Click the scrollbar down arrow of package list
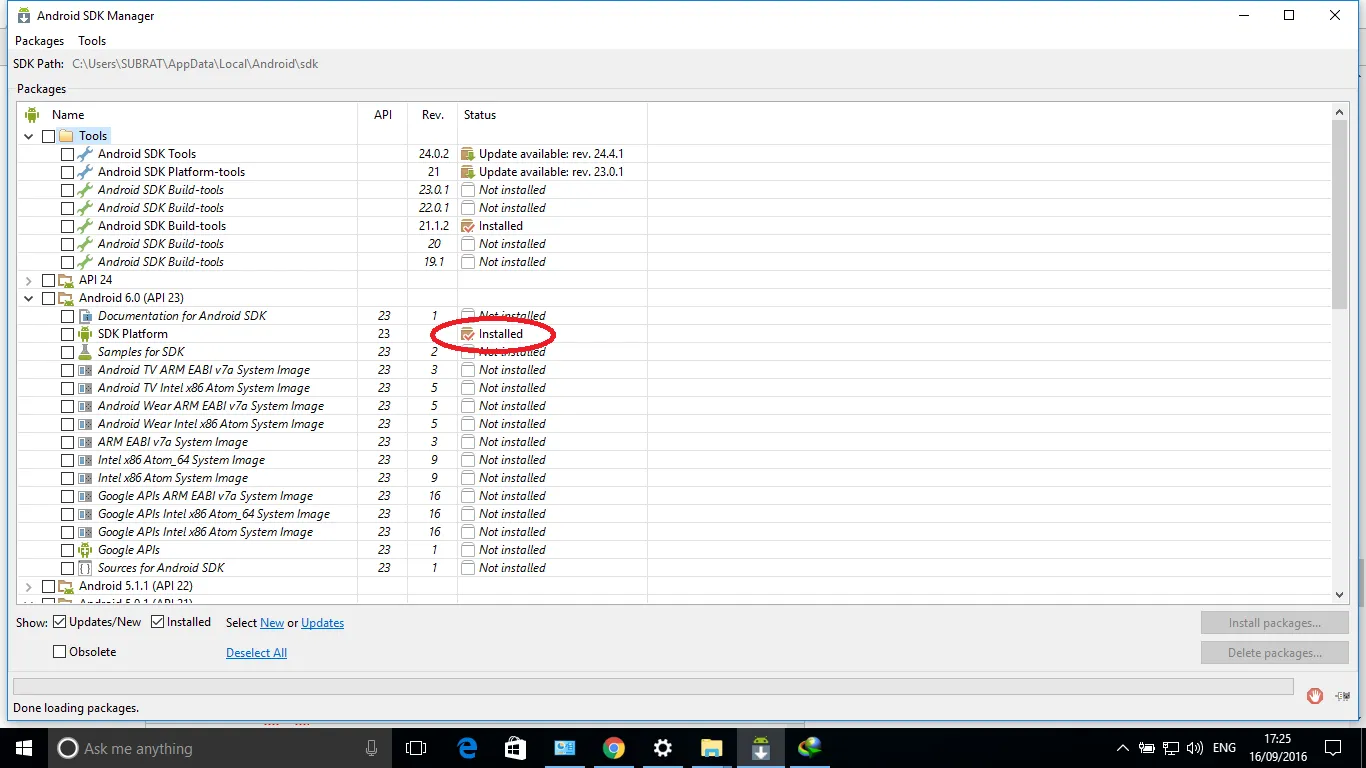 [x=1341, y=594]
